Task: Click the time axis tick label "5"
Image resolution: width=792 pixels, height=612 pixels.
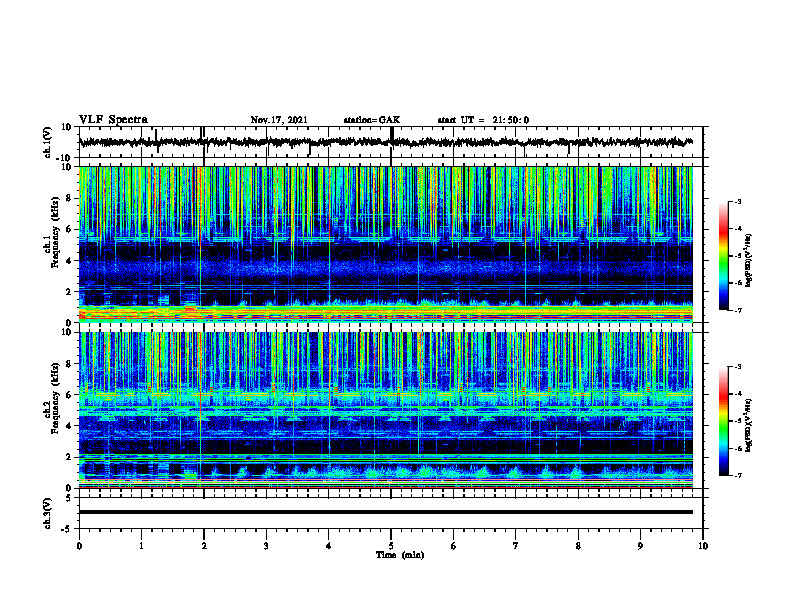Action: click(391, 546)
